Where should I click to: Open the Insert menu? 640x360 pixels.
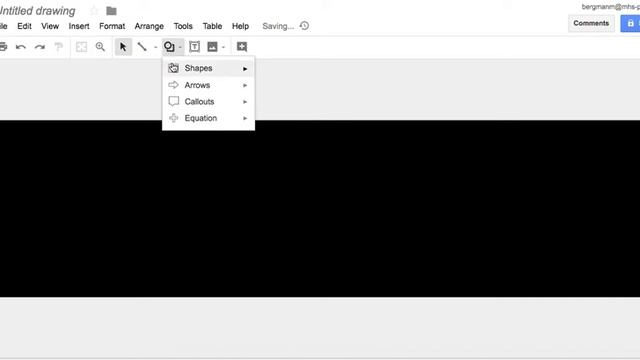[79, 26]
